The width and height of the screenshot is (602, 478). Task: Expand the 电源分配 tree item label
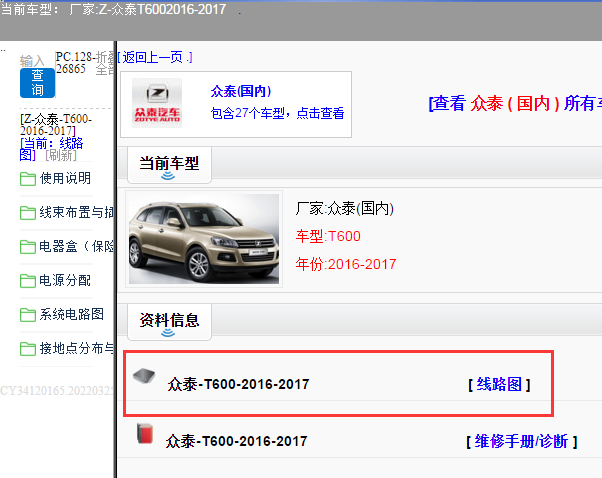coord(65,281)
